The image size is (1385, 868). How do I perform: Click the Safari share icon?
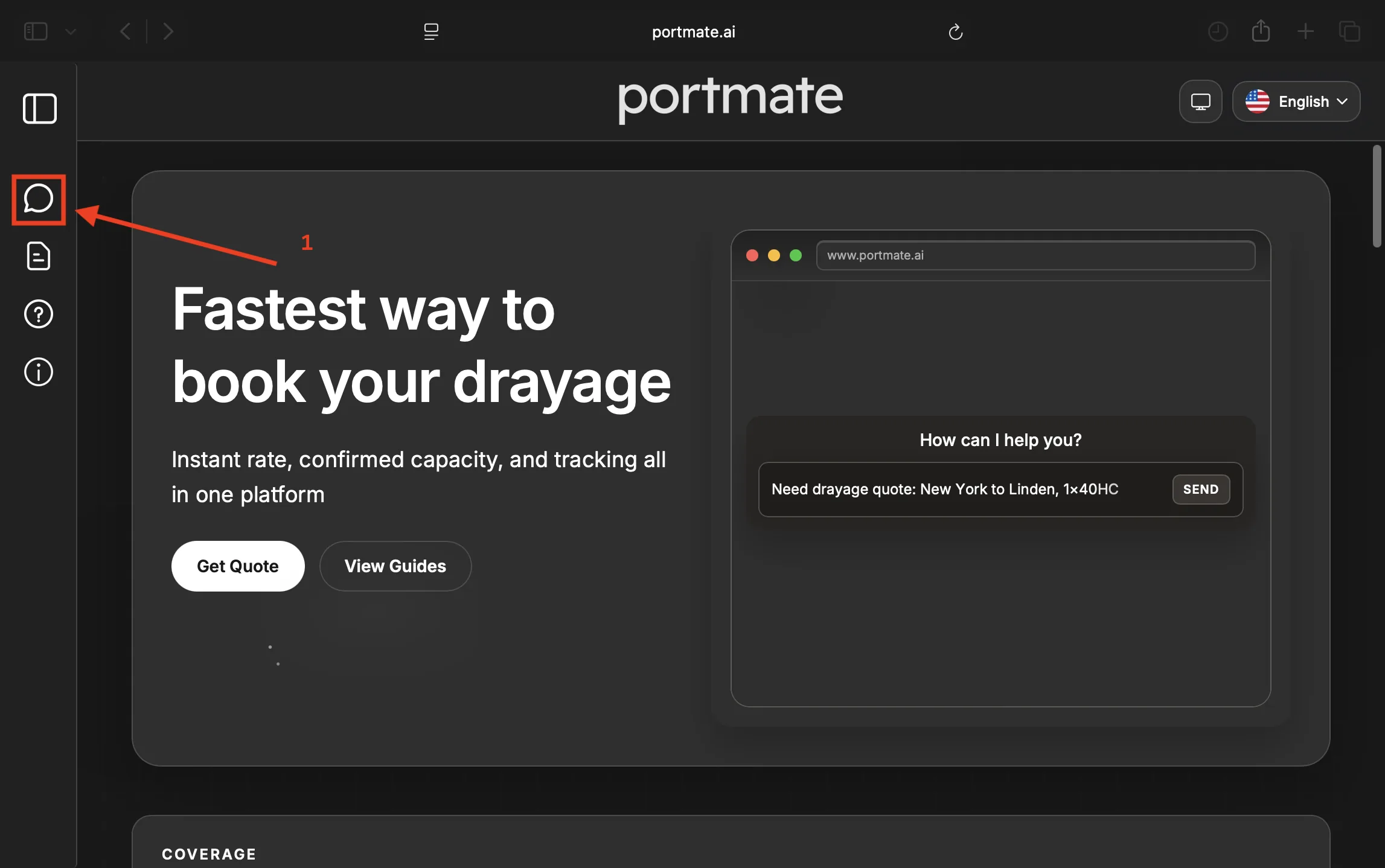tap(1261, 31)
